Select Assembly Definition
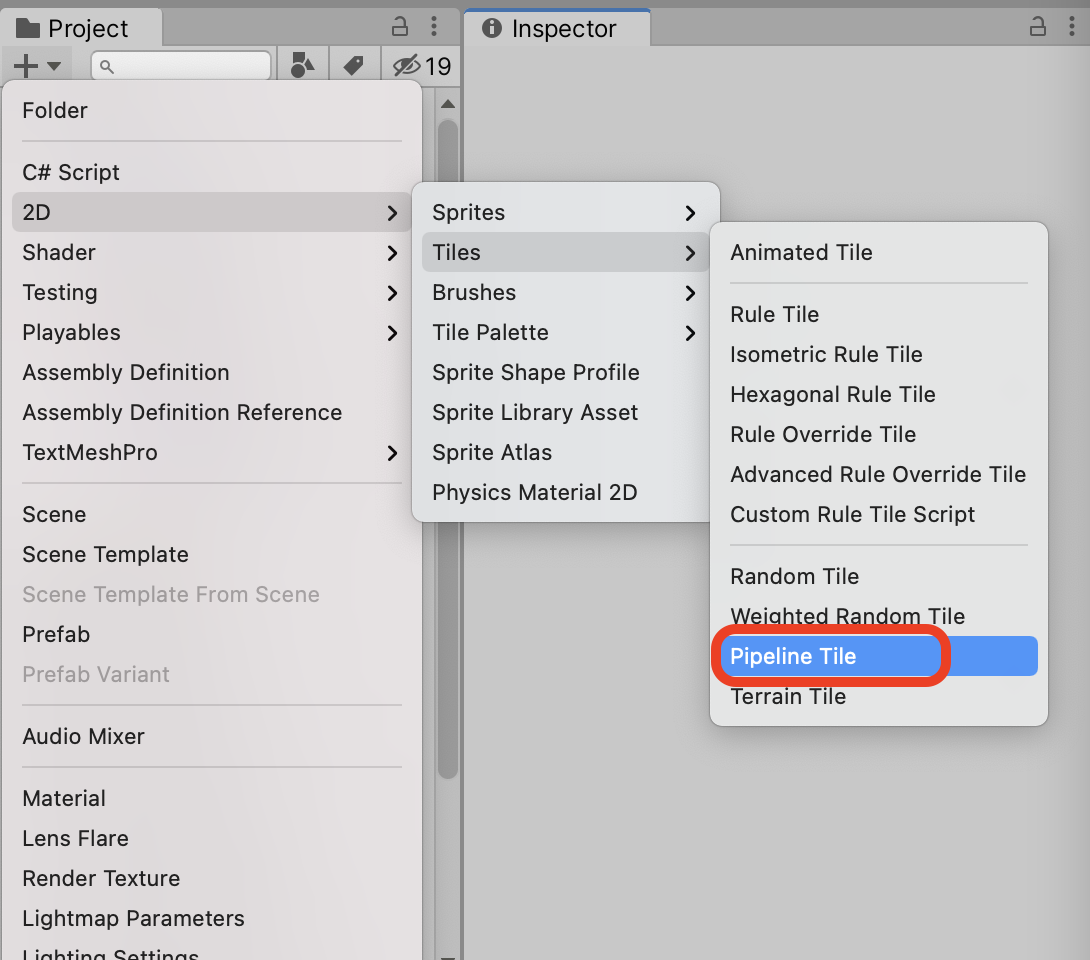The image size is (1090, 960). click(x=211, y=373)
